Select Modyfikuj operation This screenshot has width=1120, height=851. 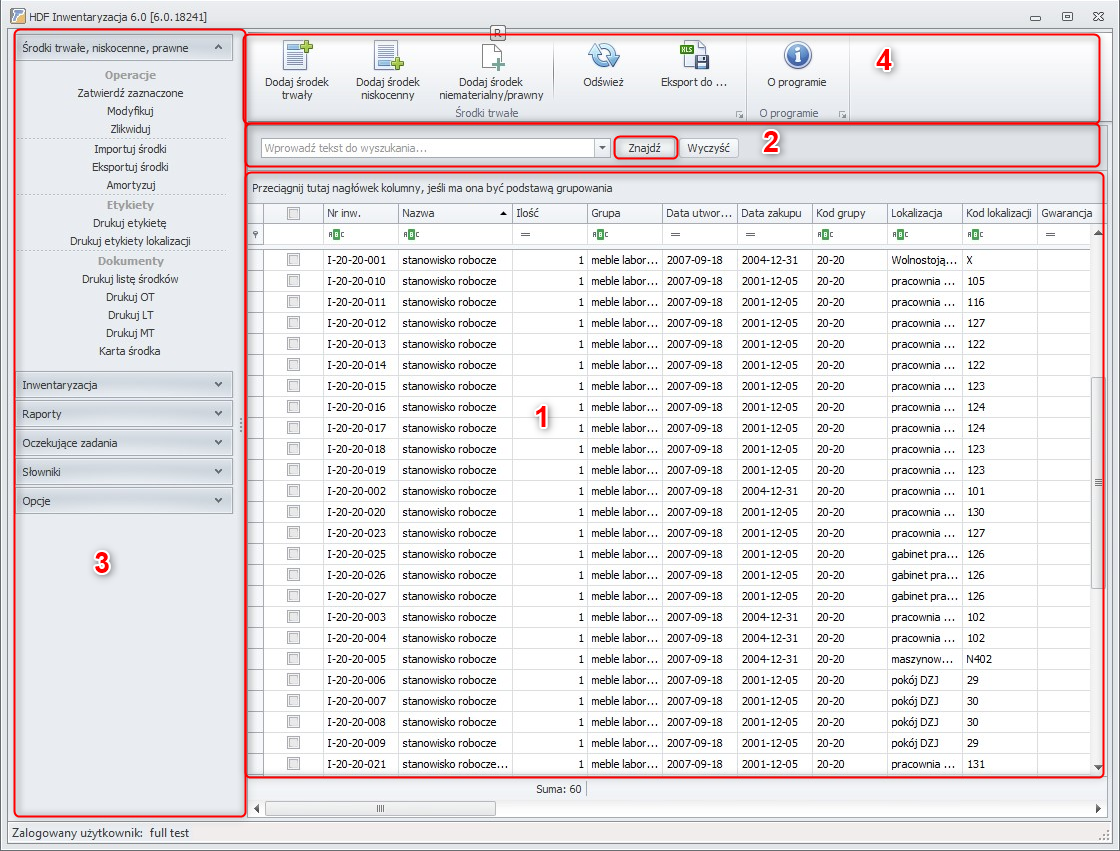point(130,111)
